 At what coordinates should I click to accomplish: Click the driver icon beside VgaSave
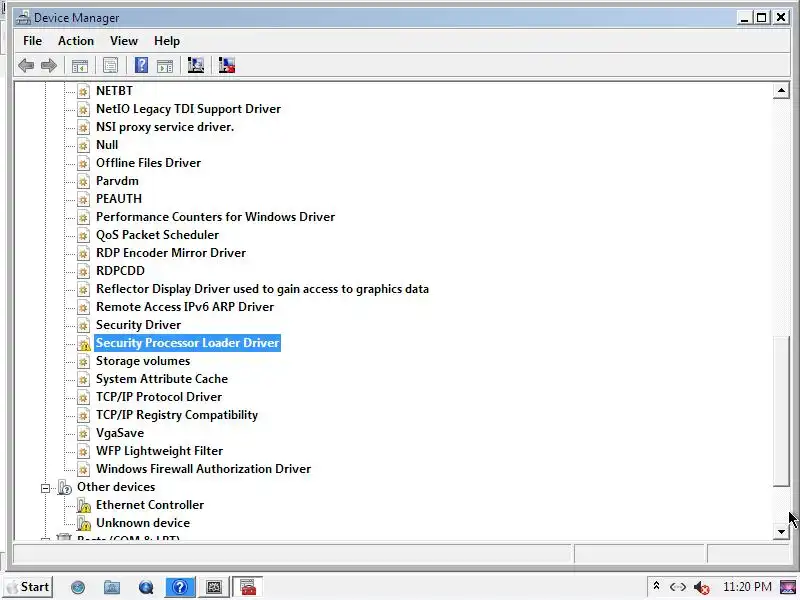tap(83, 434)
